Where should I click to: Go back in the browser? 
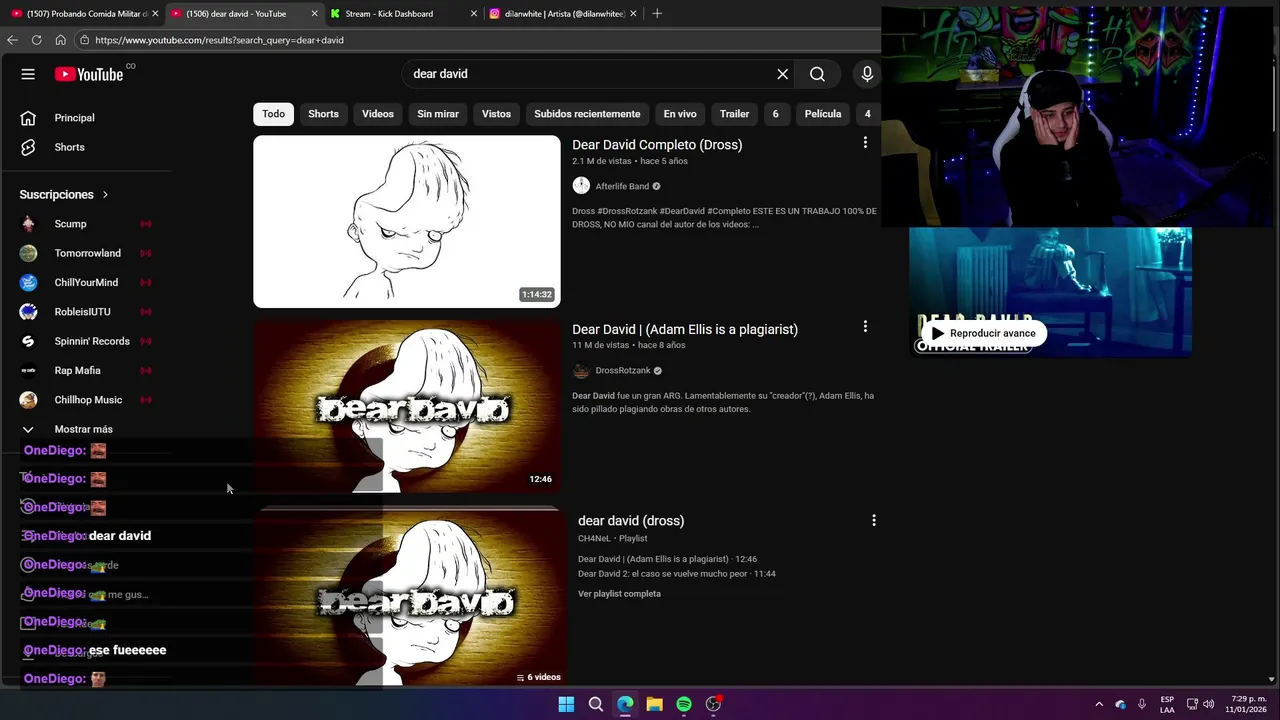click(x=12, y=40)
